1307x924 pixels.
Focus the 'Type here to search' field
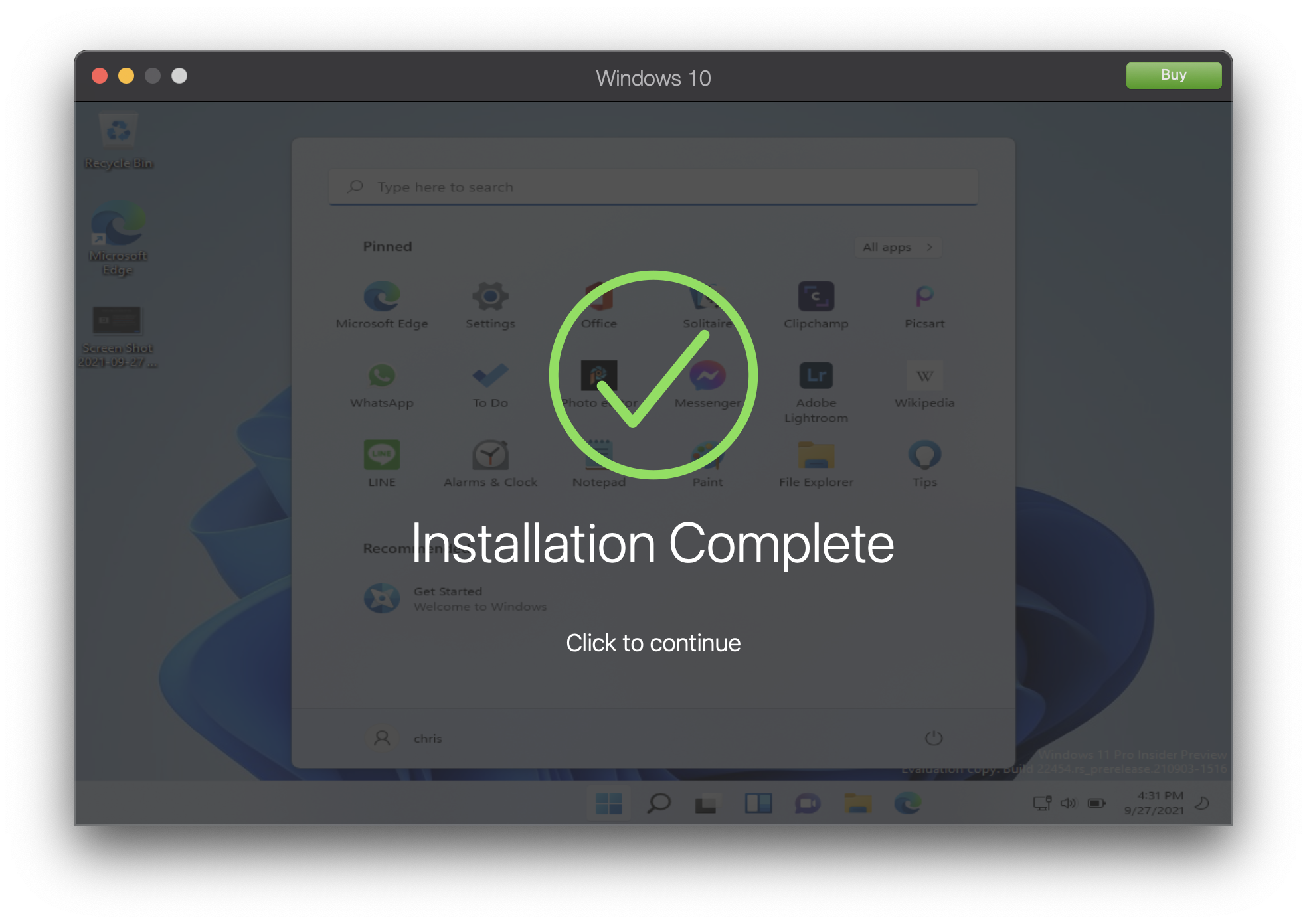click(x=653, y=187)
